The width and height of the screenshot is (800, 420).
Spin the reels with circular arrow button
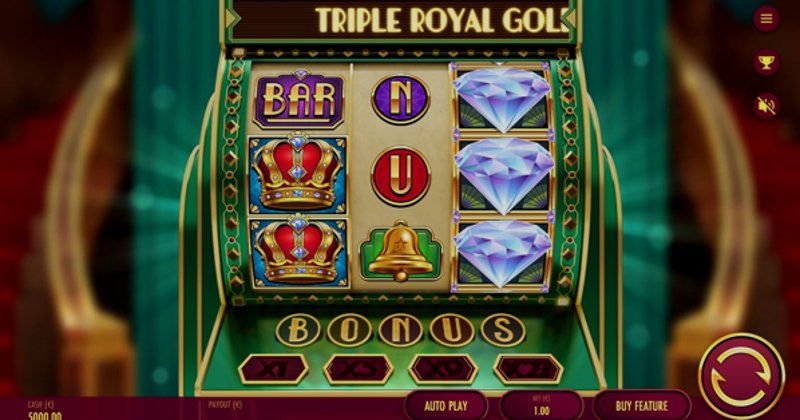coord(741,377)
